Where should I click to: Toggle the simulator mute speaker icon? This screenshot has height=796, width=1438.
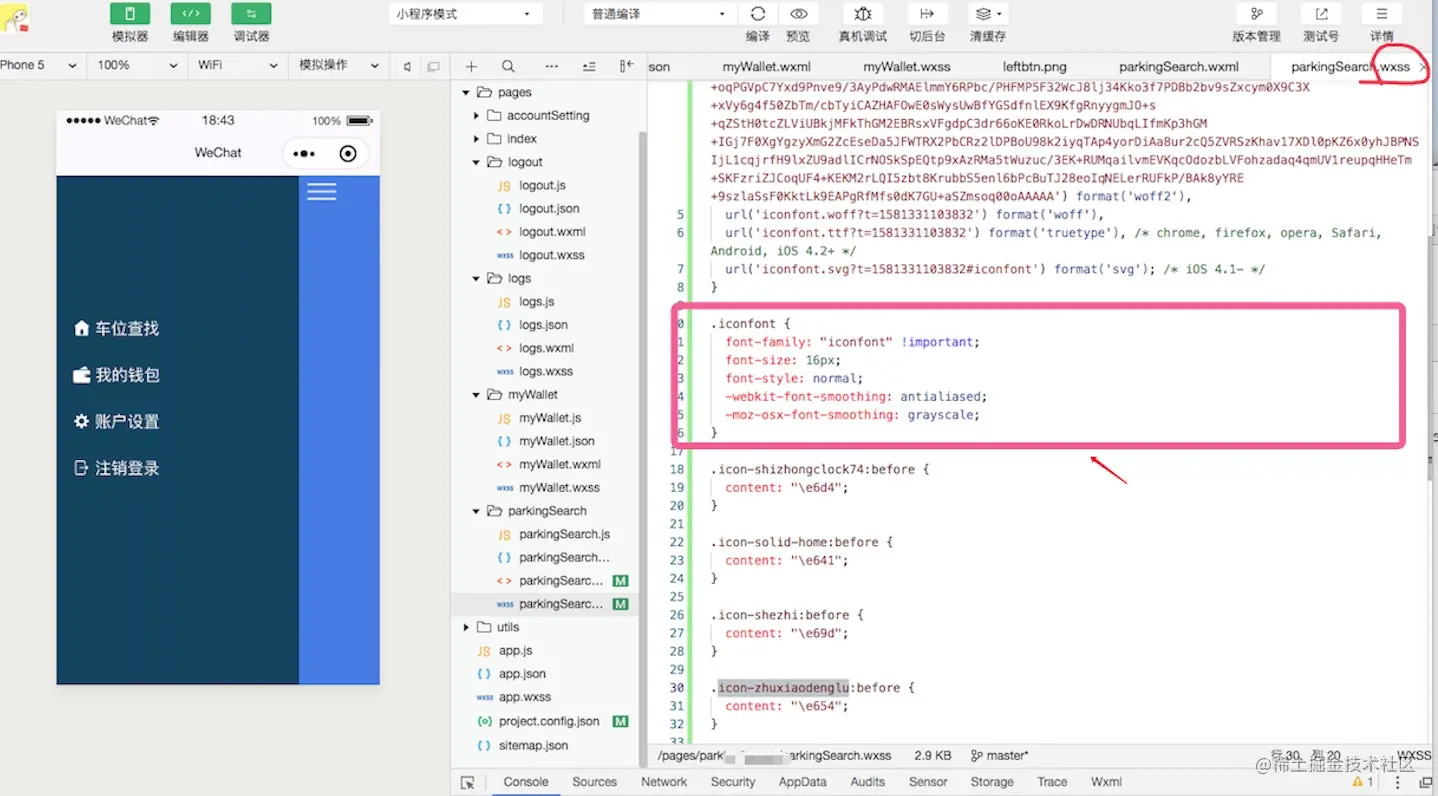[407, 67]
